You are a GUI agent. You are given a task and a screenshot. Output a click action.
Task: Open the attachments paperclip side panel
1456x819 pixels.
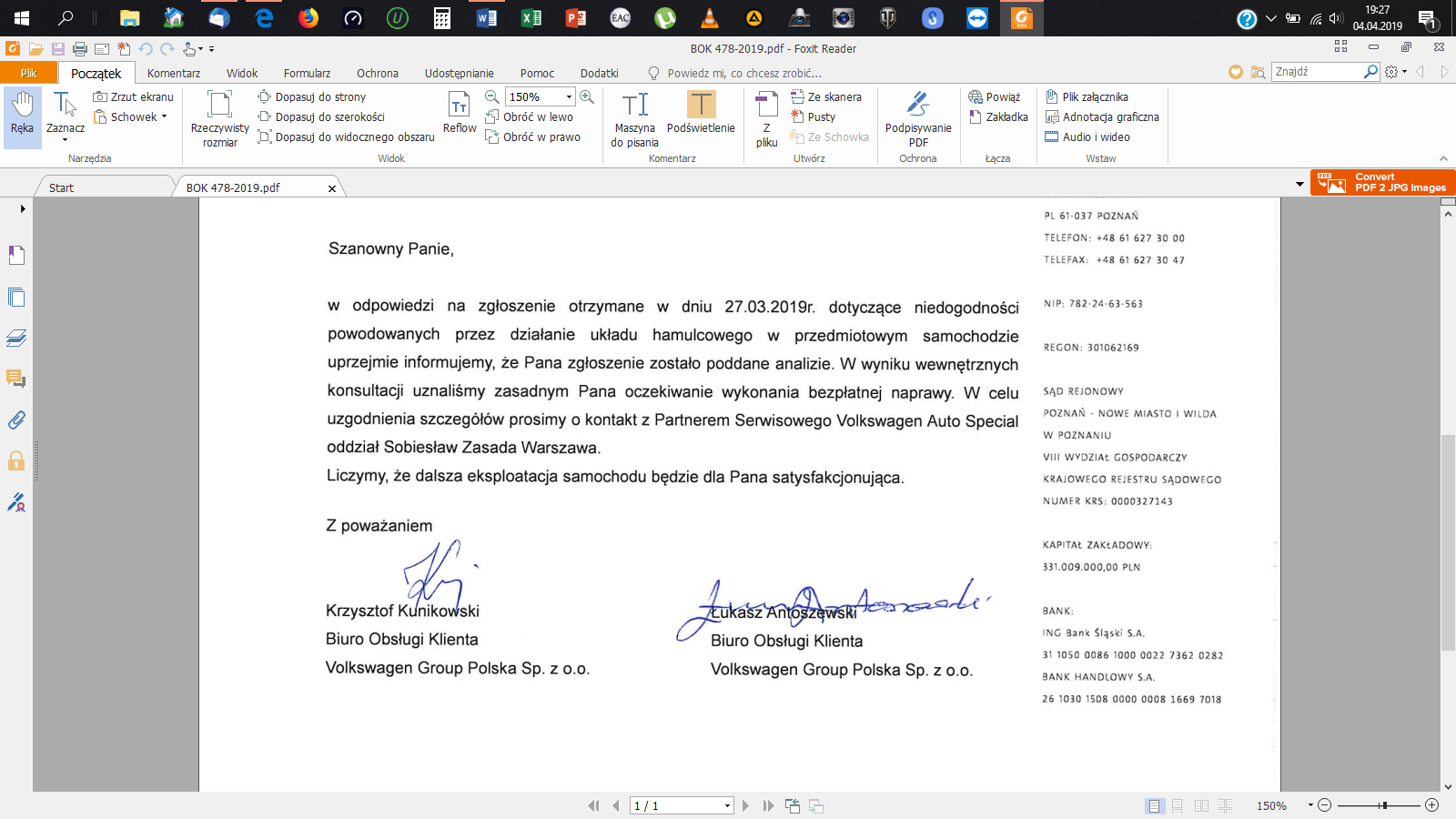tap(16, 420)
